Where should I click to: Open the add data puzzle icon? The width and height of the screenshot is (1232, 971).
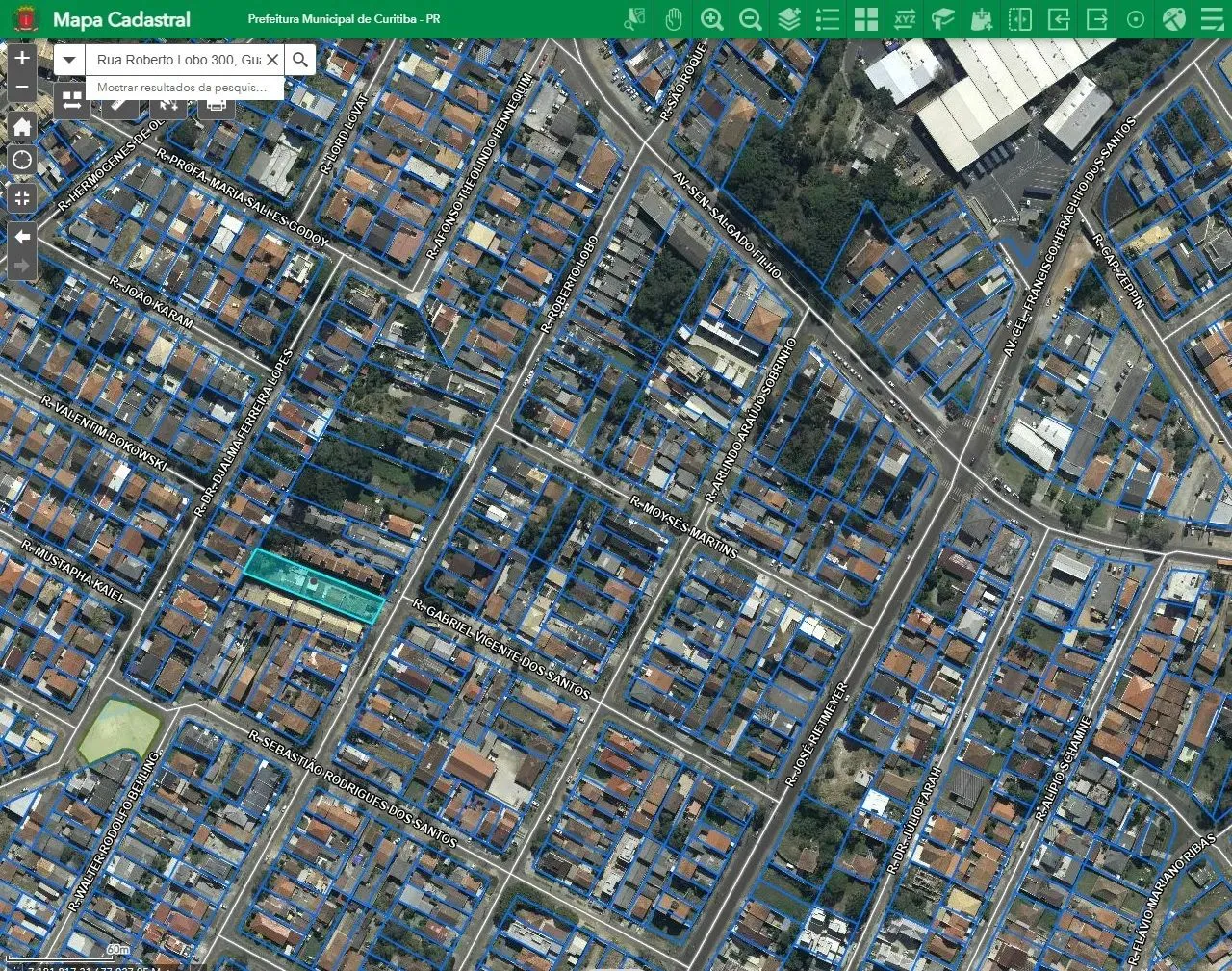[x=981, y=19]
